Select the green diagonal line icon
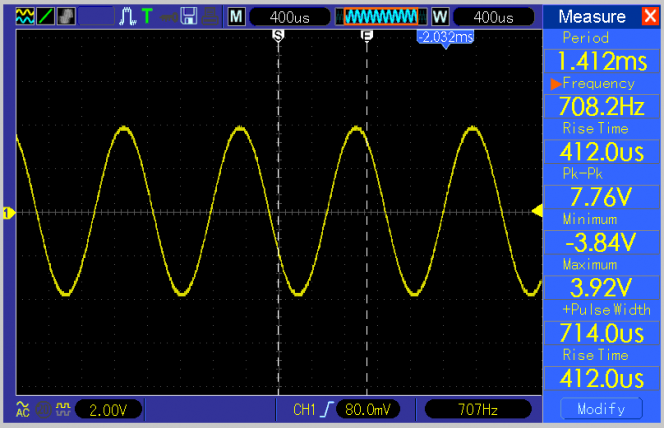 (44, 17)
